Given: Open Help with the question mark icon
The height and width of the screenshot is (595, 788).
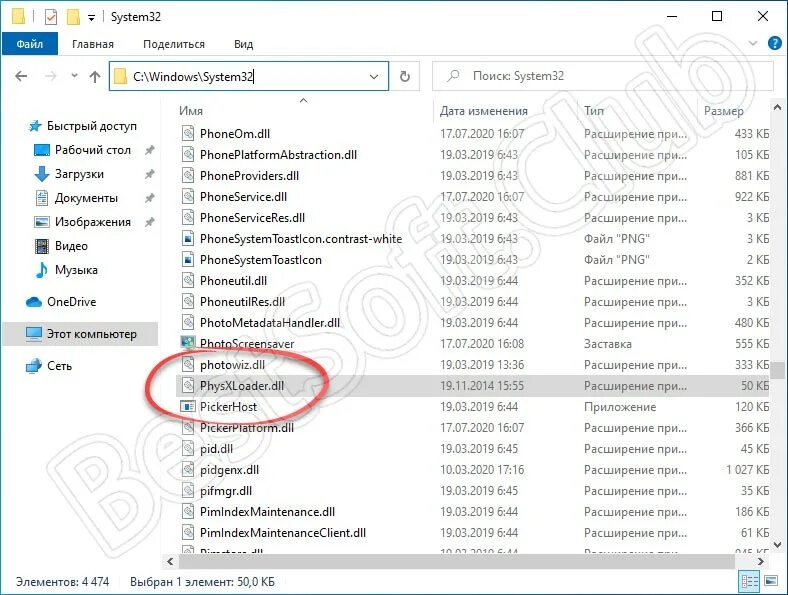Looking at the screenshot, I should (774, 43).
